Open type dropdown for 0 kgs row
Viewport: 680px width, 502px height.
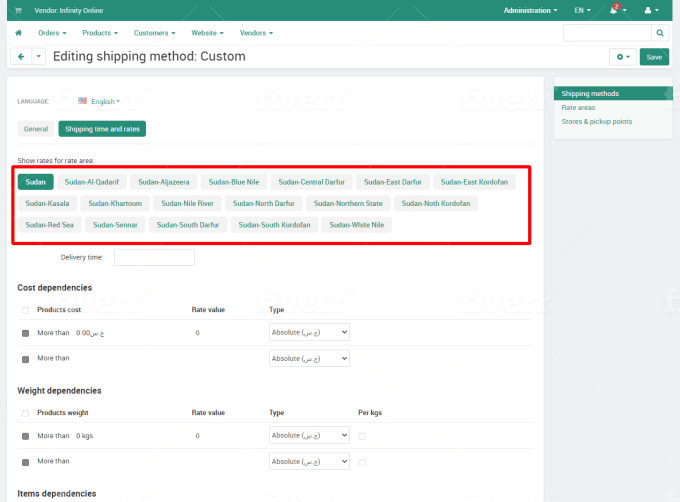(309, 435)
